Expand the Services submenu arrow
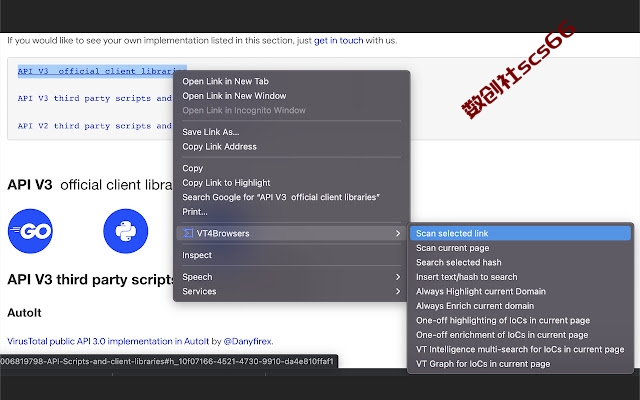The width and height of the screenshot is (640, 400). (x=398, y=291)
